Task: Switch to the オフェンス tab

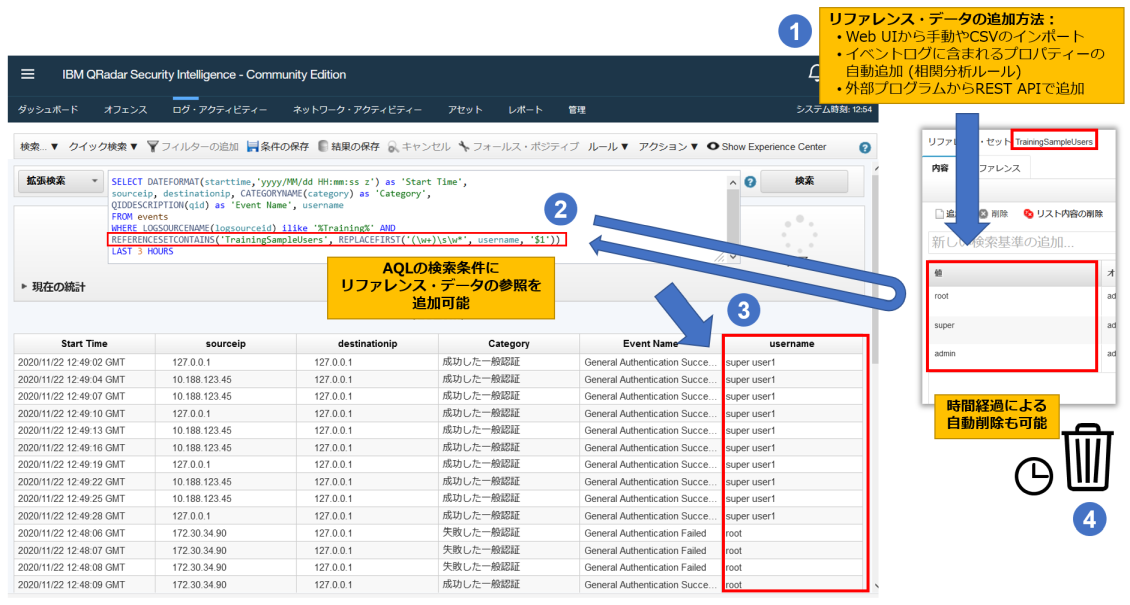Action: click(125, 109)
